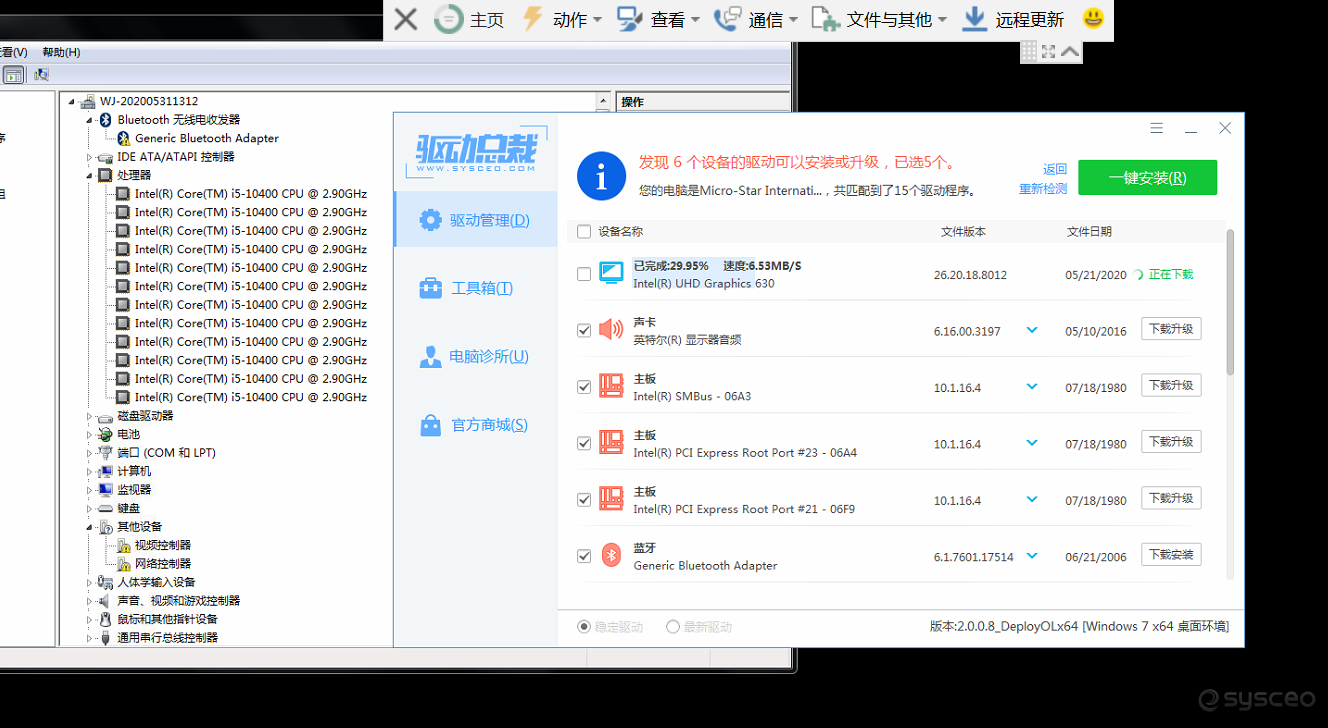Check the select-all checkbox beside 设备名称
The image size is (1328, 728).
[x=584, y=232]
